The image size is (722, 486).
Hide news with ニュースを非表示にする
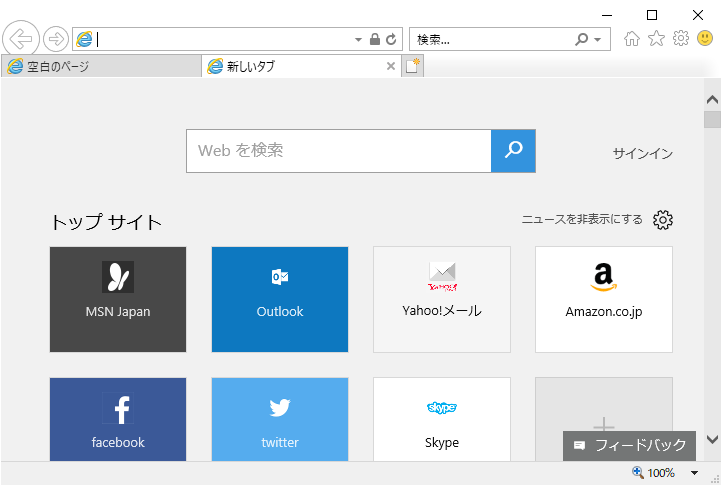[x=582, y=220]
